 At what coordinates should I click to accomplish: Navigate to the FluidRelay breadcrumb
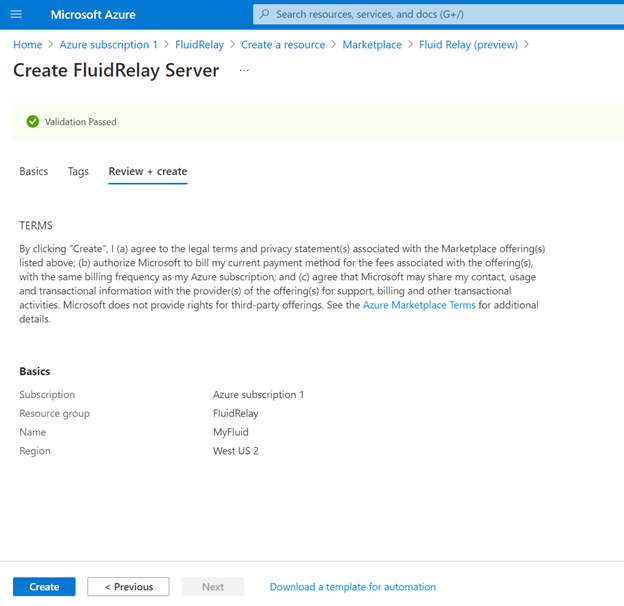point(199,45)
